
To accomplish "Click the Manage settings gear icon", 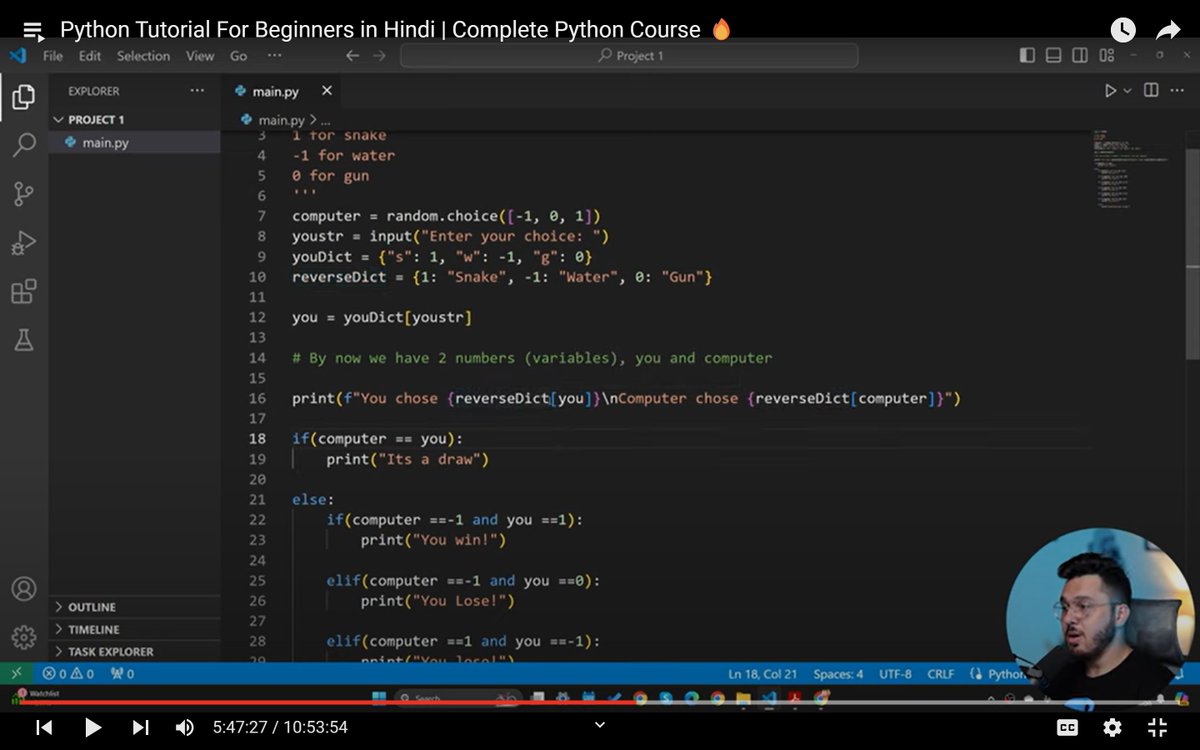I will coord(23,637).
